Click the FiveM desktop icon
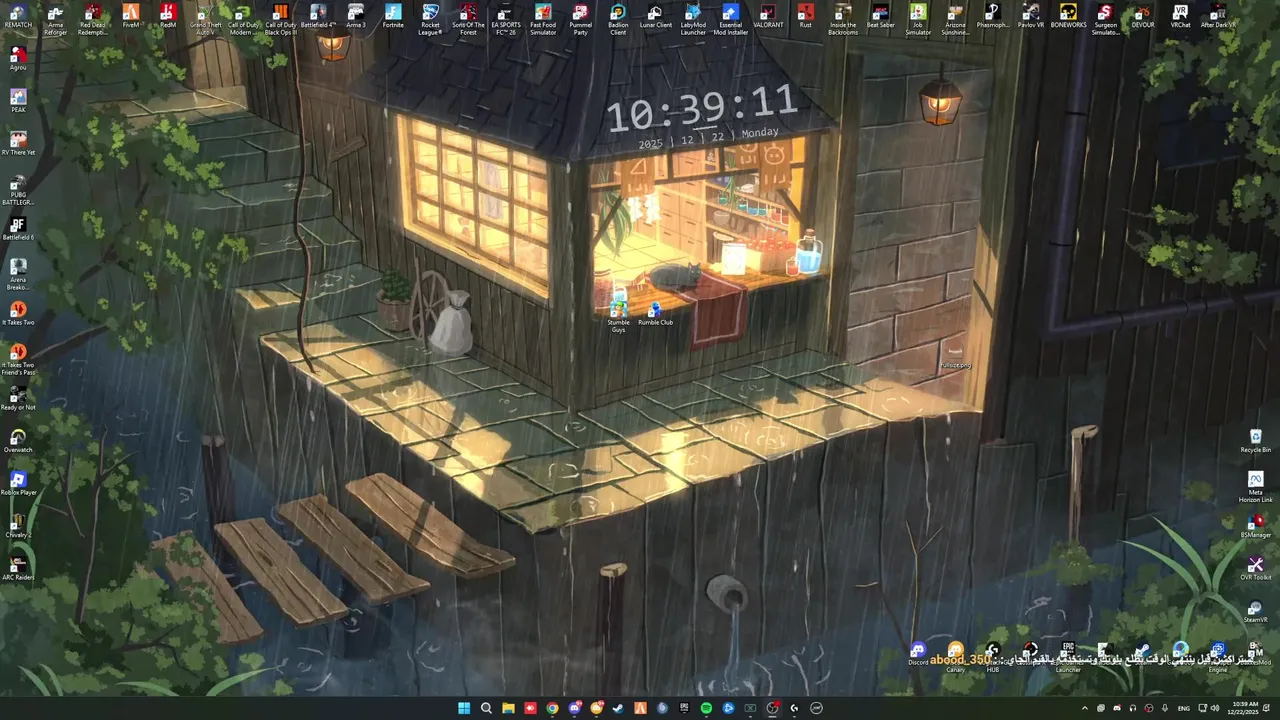The width and height of the screenshot is (1280, 720). 131,17
